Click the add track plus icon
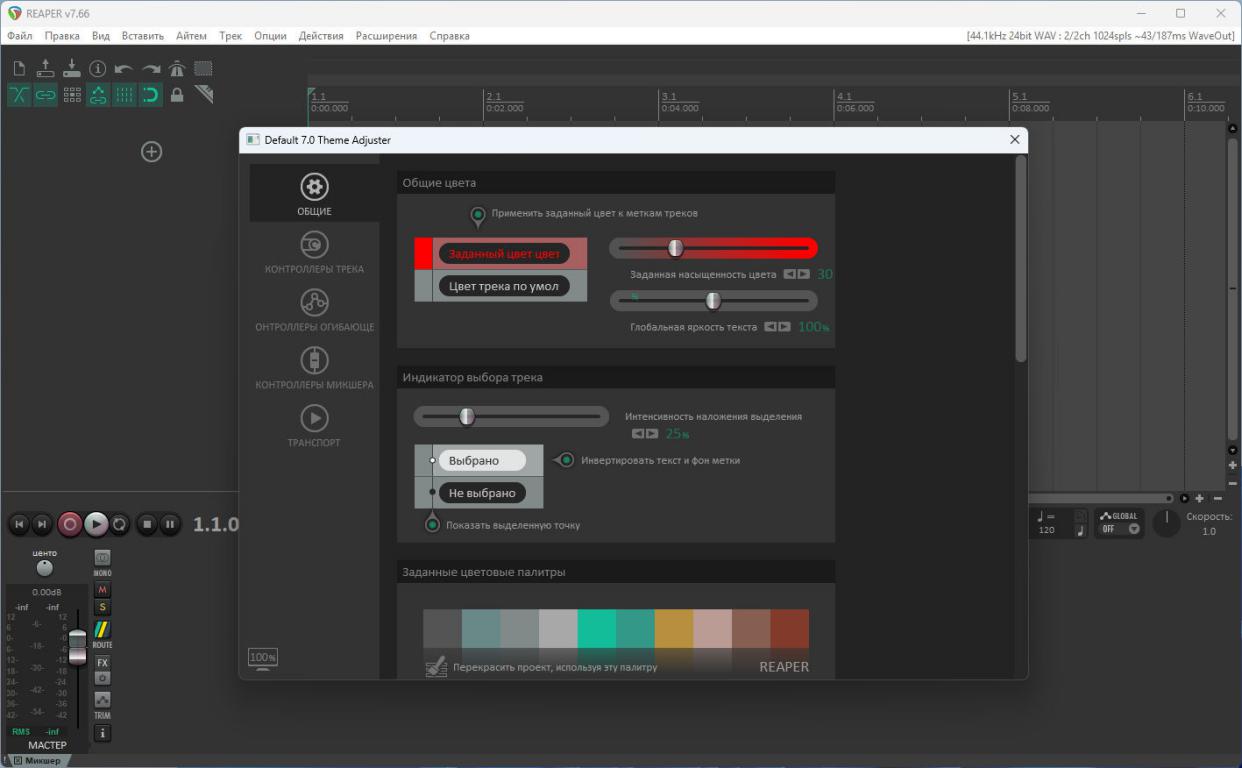Viewport: 1242px width, 768px height. pos(151,152)
